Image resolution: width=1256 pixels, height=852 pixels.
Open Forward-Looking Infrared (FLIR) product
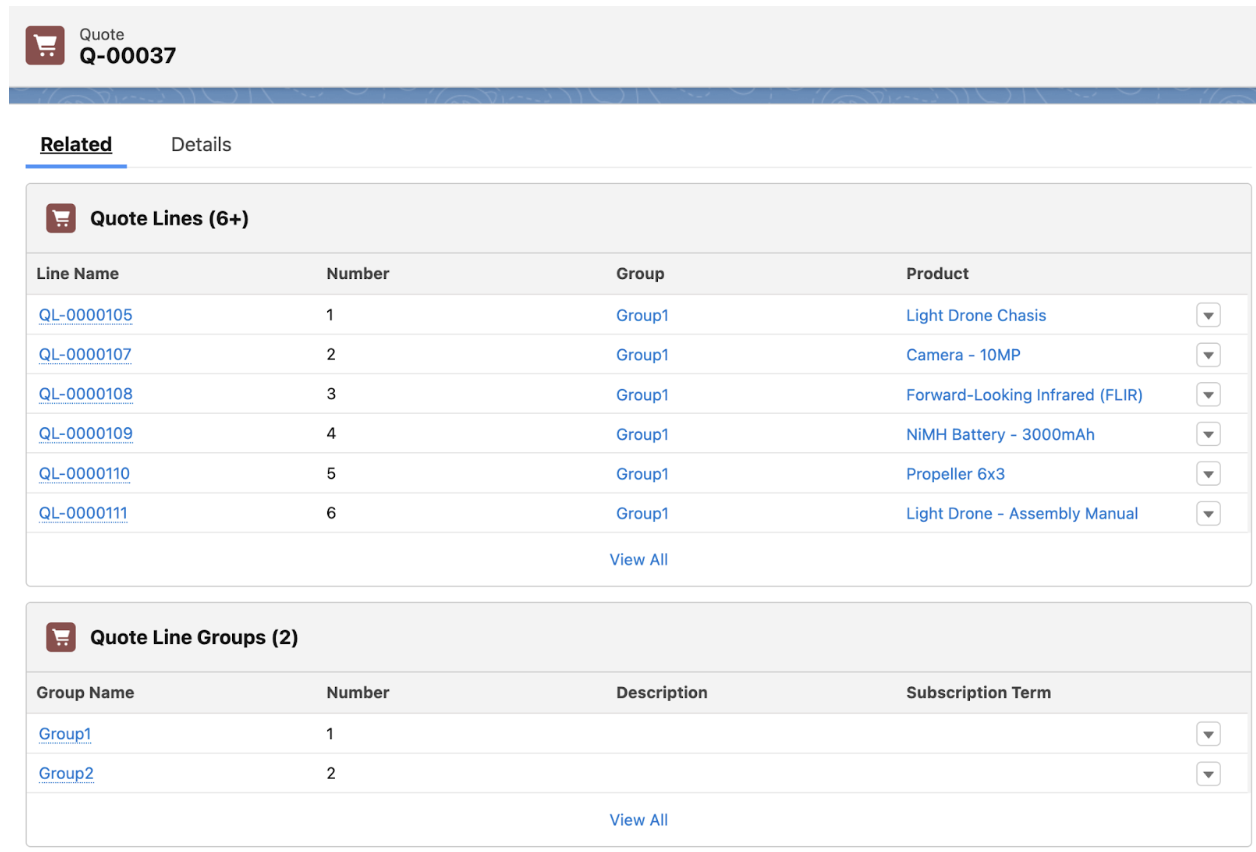(1024, 395)
